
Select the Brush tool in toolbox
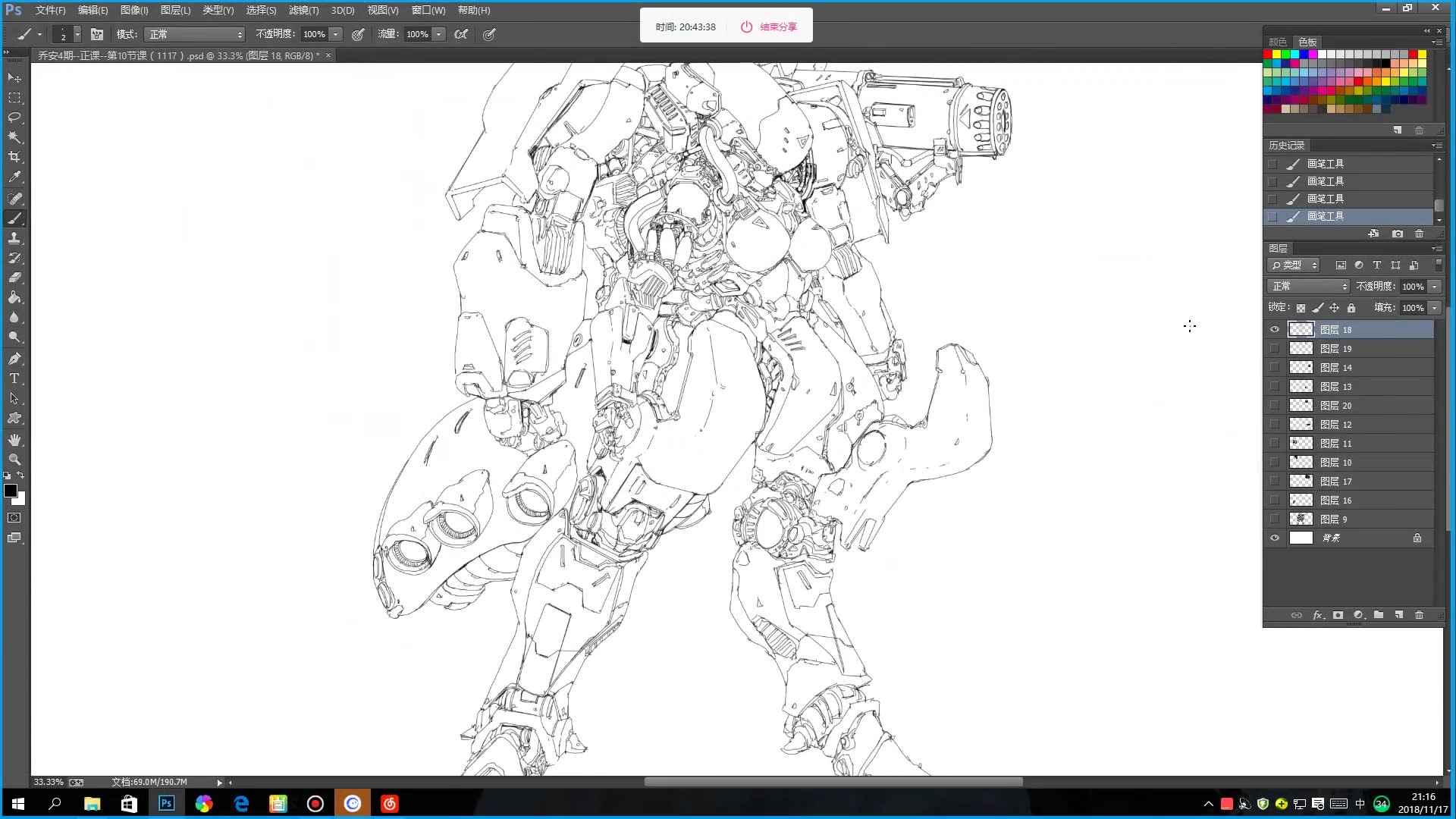[x=14, y=218]
